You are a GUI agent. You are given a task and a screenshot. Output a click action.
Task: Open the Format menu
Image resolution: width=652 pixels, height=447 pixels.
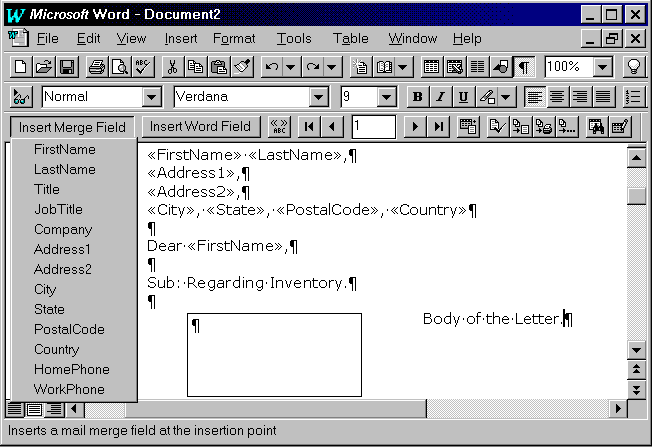coord(234,38)
